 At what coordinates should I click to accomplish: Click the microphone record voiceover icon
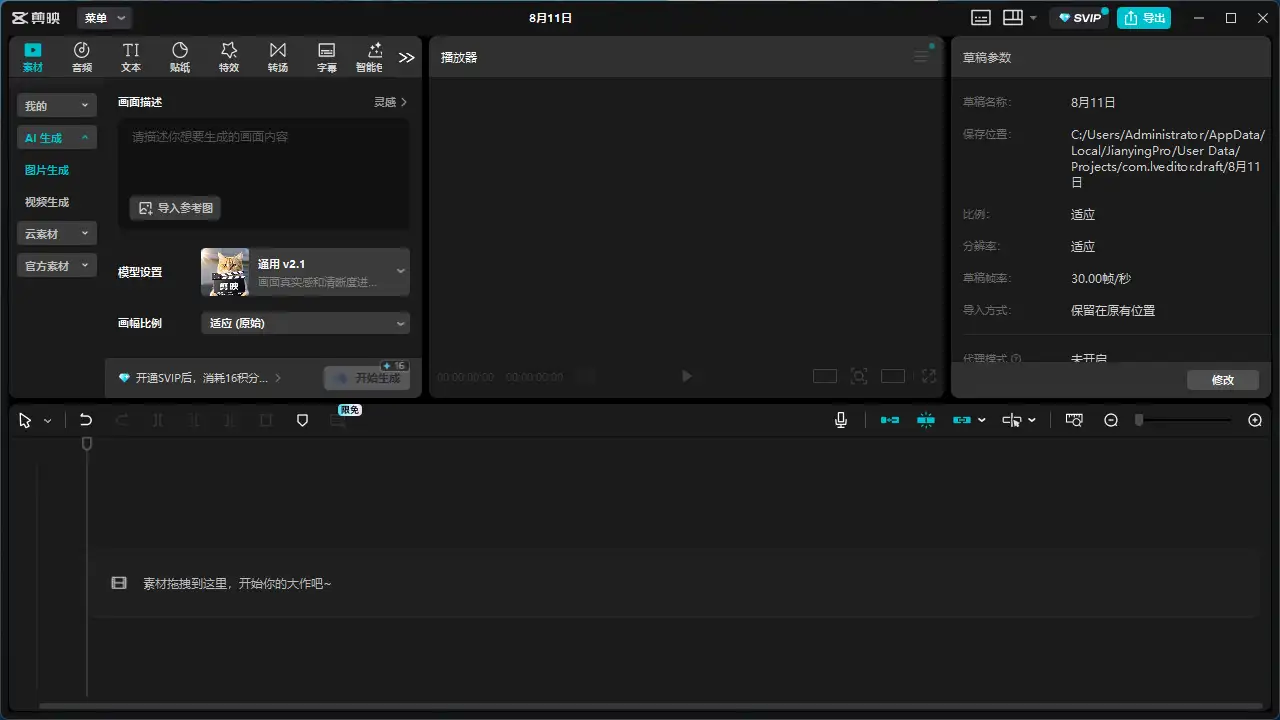click(x=841, y=421)
